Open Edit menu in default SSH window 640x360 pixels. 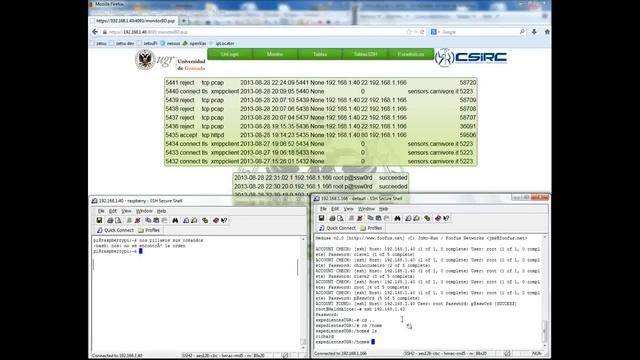coord(335,209)
